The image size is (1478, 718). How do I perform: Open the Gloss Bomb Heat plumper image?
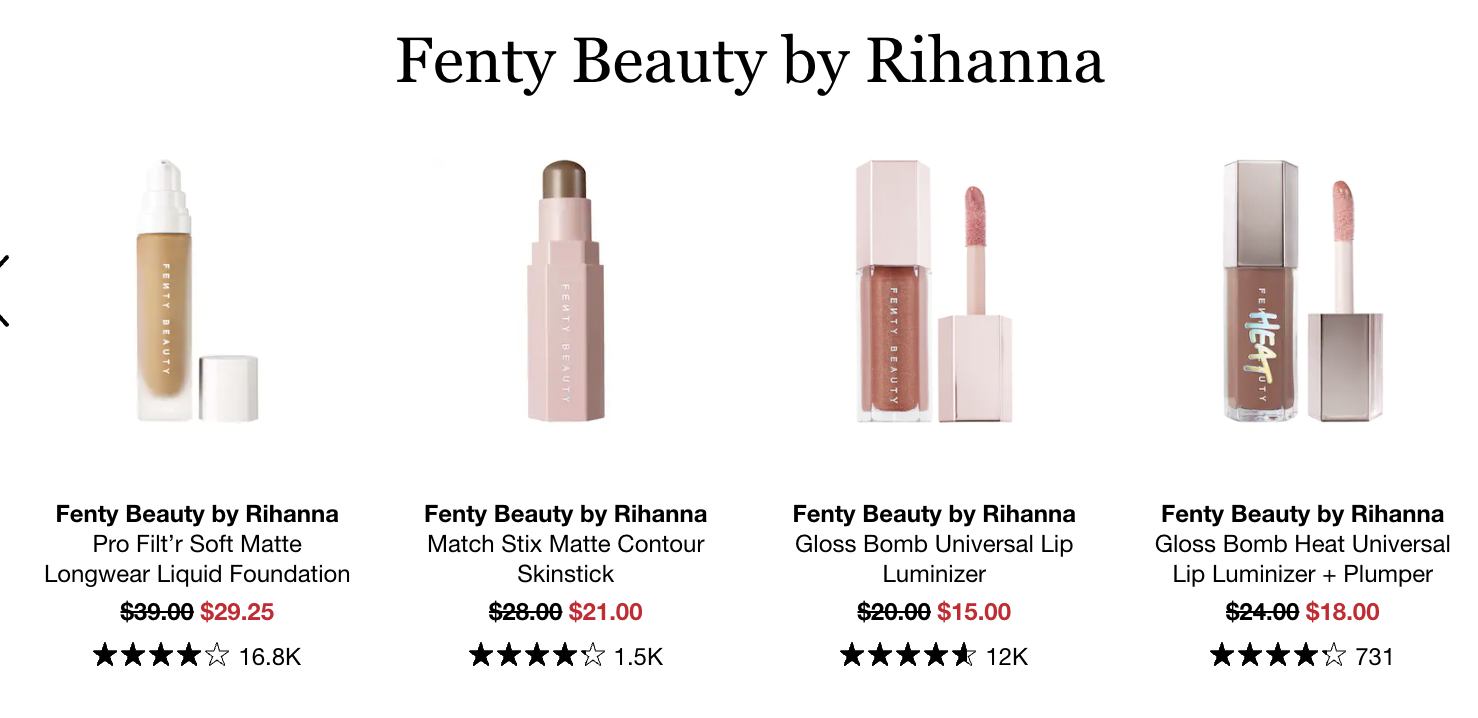[x=1303, y=291]
